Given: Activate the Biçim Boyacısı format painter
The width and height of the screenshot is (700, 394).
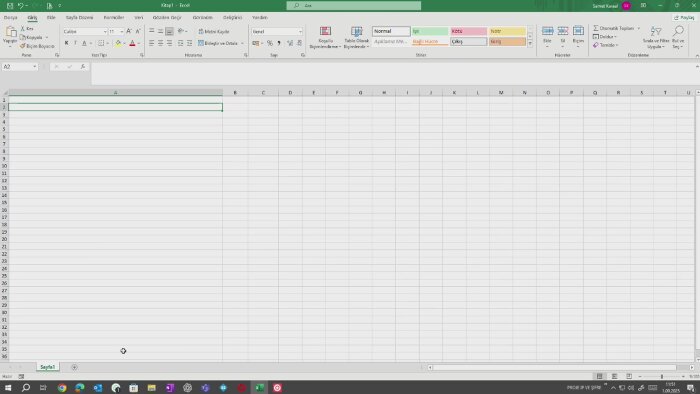Looking at the screenshot, I should point(37,46).
